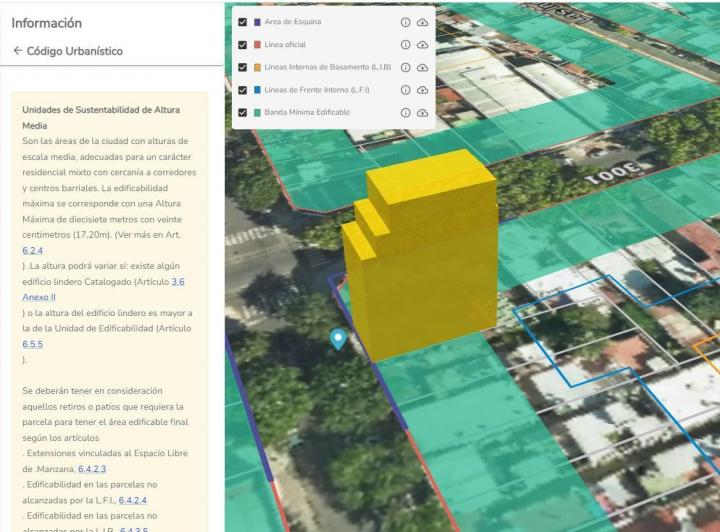Screen dimensions: 720x532
Task: Click the 'Banda Mínima Edificable' layer label
Action: (x=307, y=112)
